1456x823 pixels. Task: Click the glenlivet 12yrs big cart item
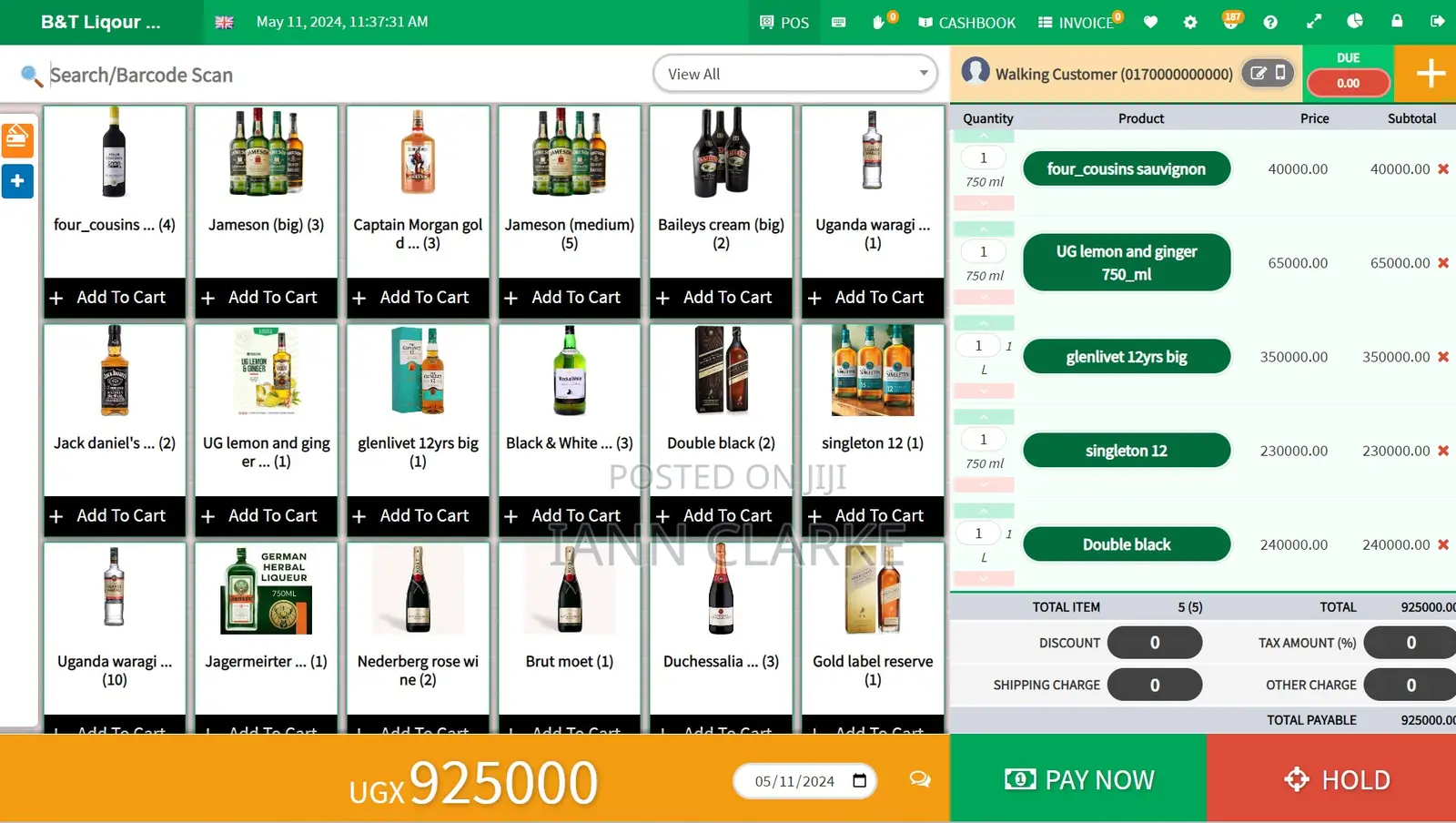coord(1127,357)
